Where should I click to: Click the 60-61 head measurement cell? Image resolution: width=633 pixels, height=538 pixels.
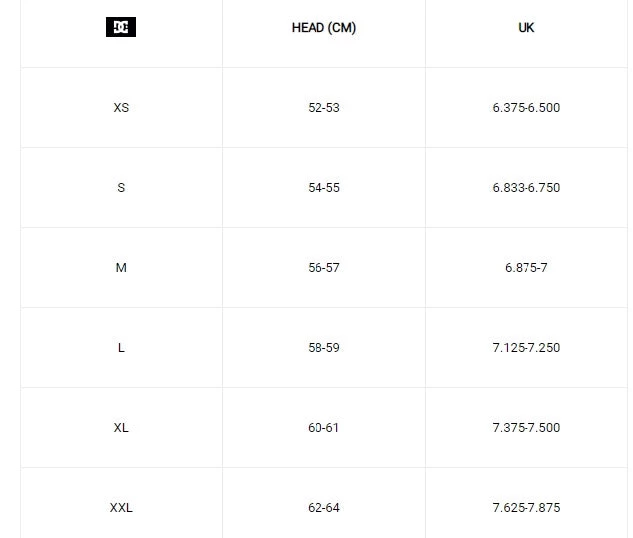click(x=324, y=428)
